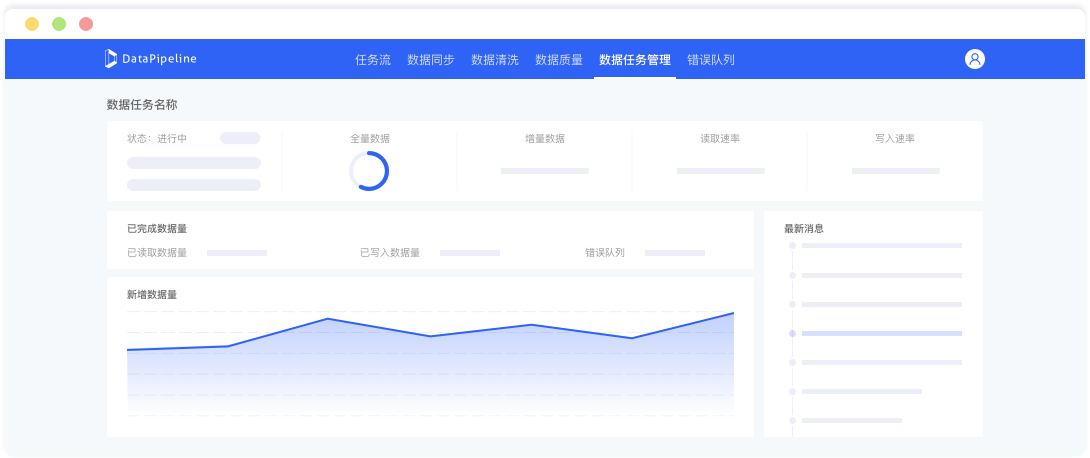1090x458 pixels.
Task: Open the 数据同步 navigation tab
Action: coord(431,60)
